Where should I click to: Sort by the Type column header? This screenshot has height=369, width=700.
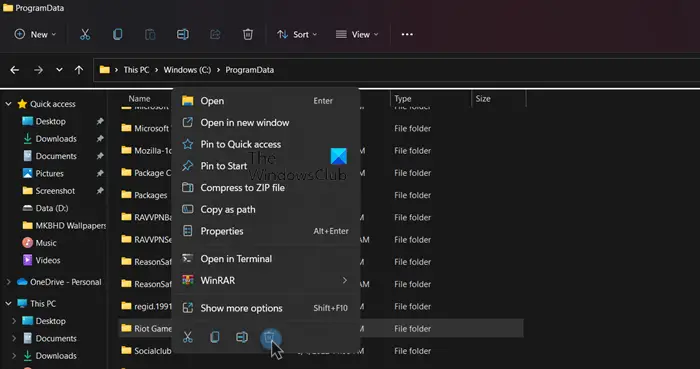click(402, 99)
